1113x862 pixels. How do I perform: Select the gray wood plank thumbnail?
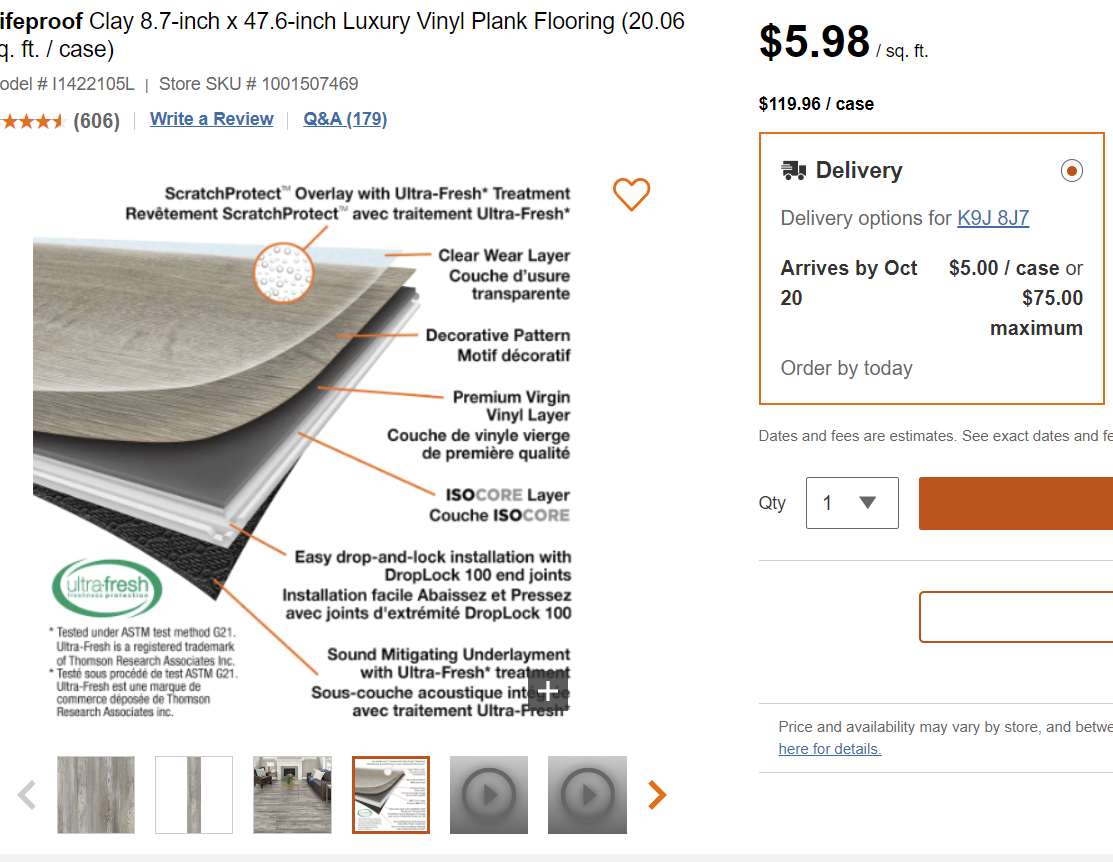pos(96,795)
